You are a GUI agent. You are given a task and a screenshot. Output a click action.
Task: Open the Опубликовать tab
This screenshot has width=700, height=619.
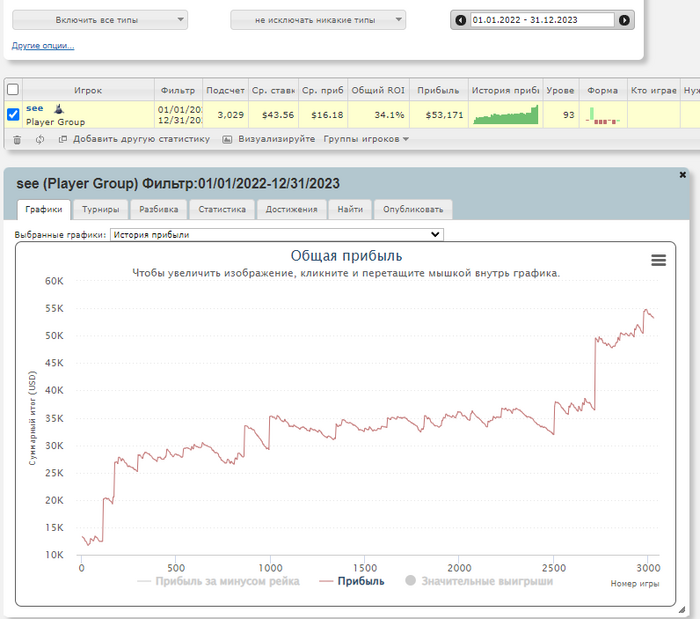(x=413, y=210)
